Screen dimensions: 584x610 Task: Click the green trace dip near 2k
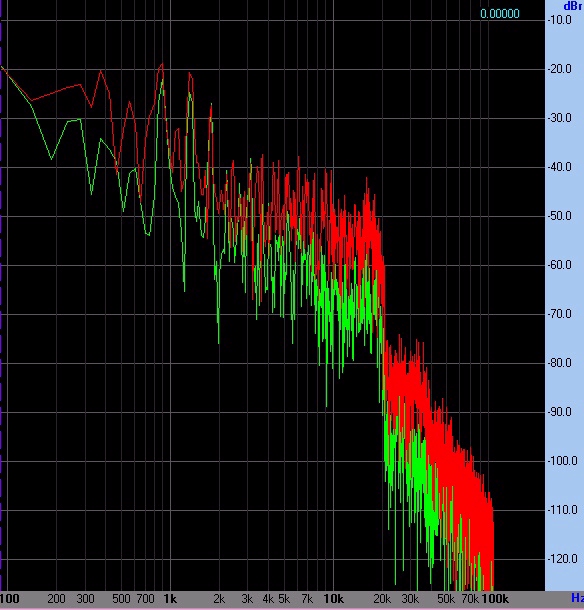[219, 342]
